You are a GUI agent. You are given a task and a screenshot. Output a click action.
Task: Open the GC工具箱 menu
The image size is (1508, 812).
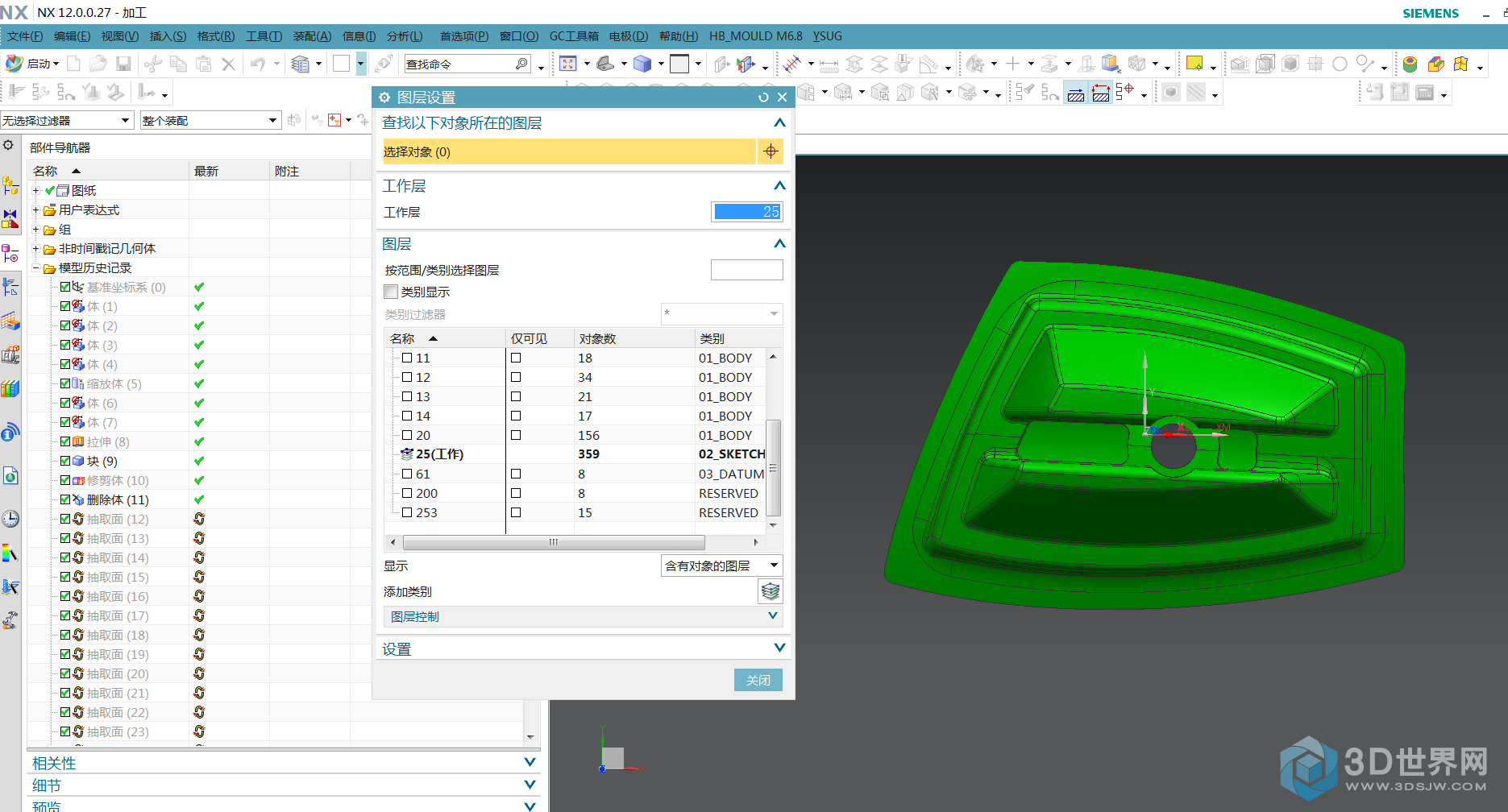coord(574,36)
